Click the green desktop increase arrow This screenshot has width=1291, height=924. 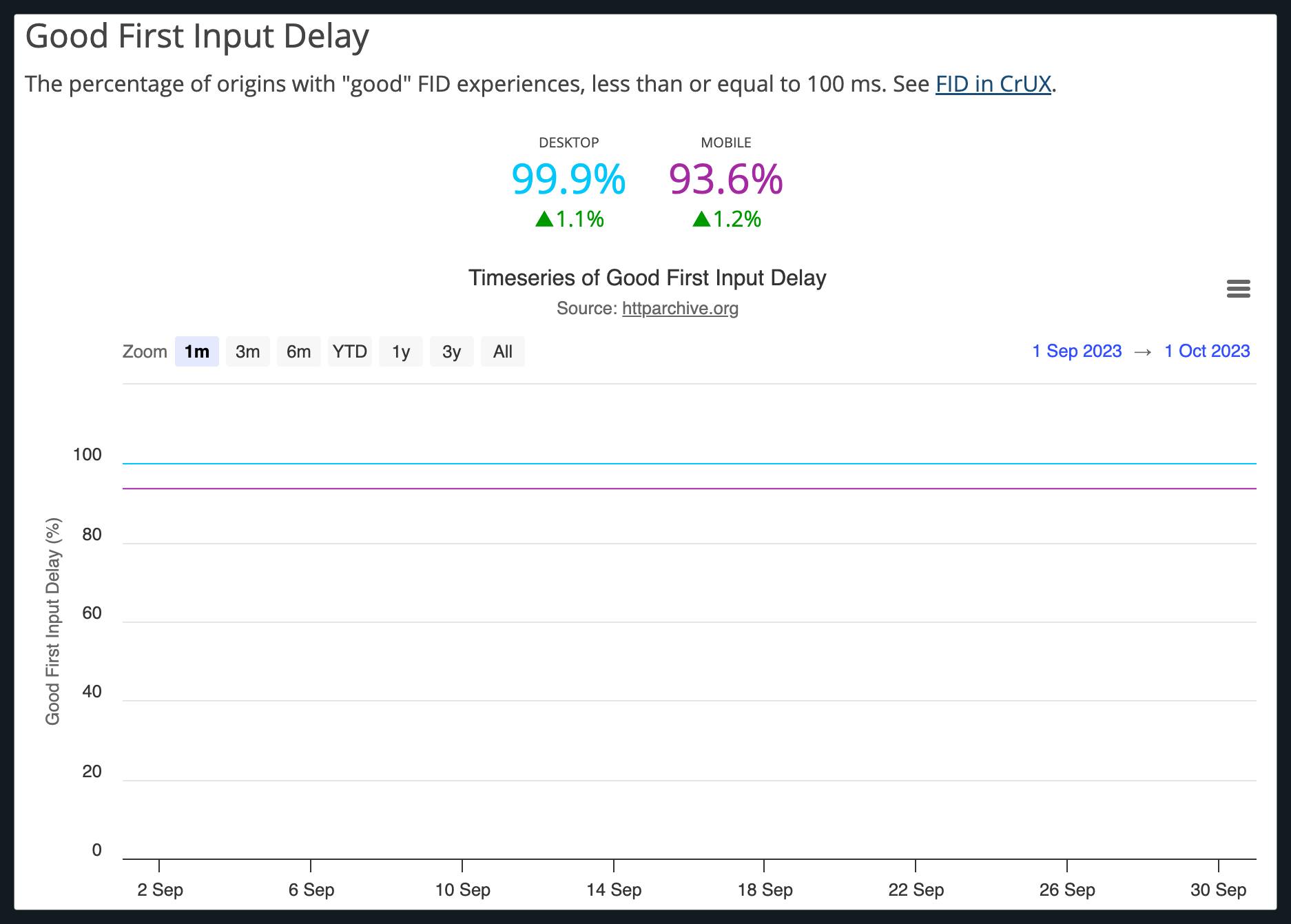[x=544, y=219]
